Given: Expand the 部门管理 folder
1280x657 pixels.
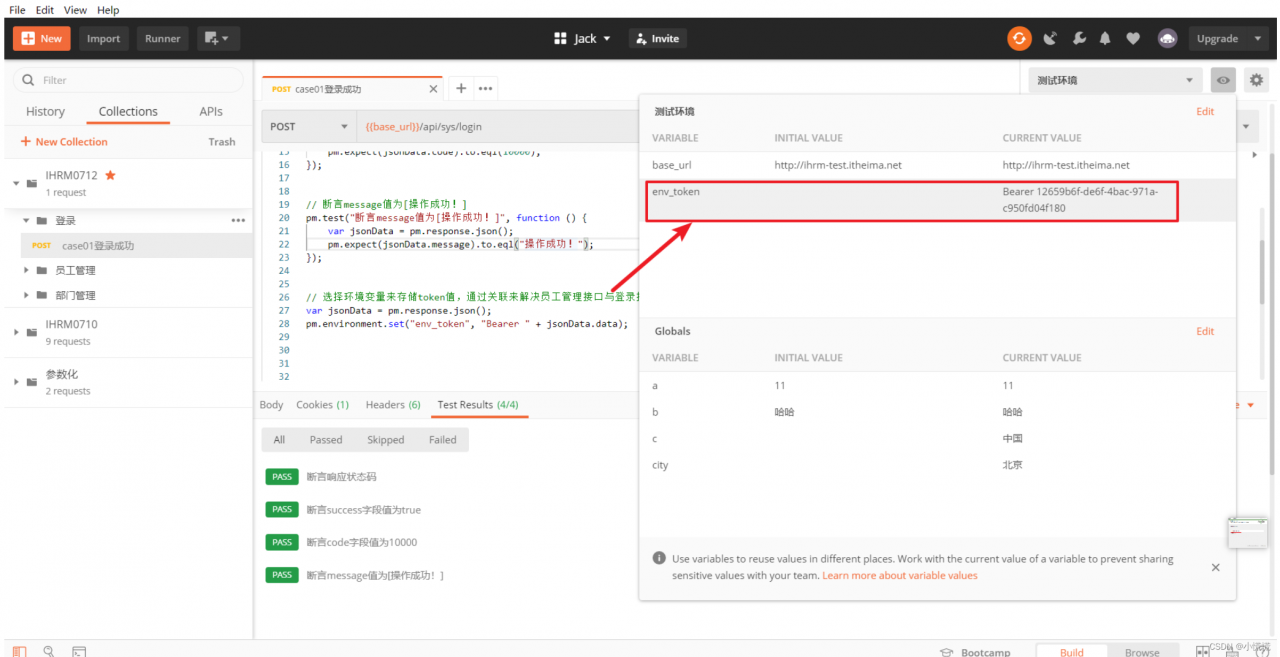Looking at the screenshot, I should click(26, 295).
